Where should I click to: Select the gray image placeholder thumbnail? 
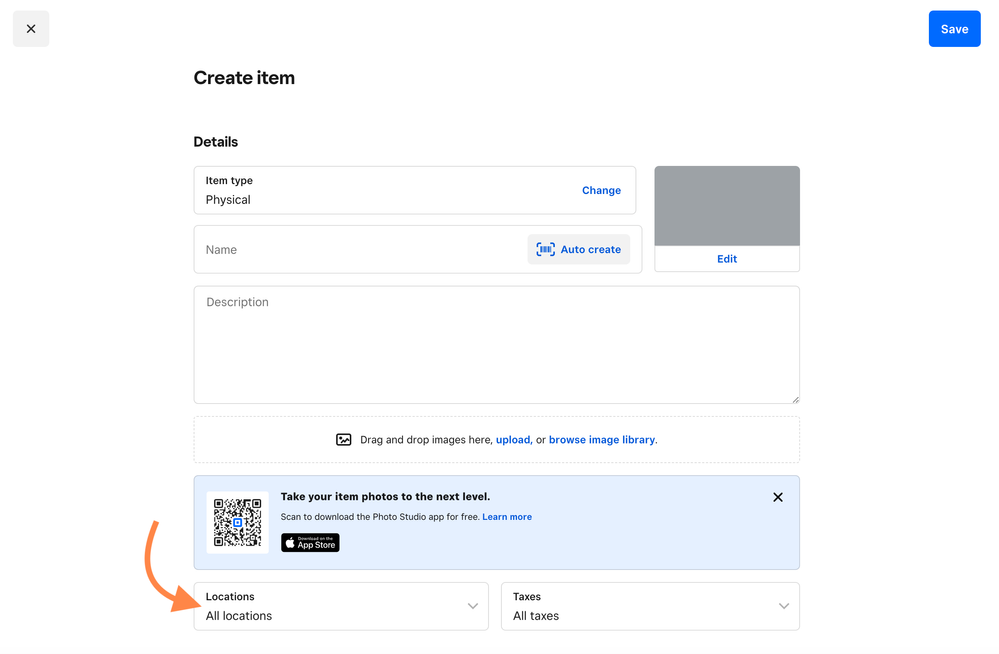click(727, 206)
